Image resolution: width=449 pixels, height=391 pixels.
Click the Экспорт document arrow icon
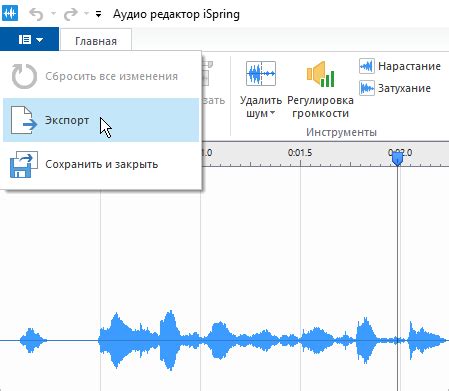coord(23,120)
